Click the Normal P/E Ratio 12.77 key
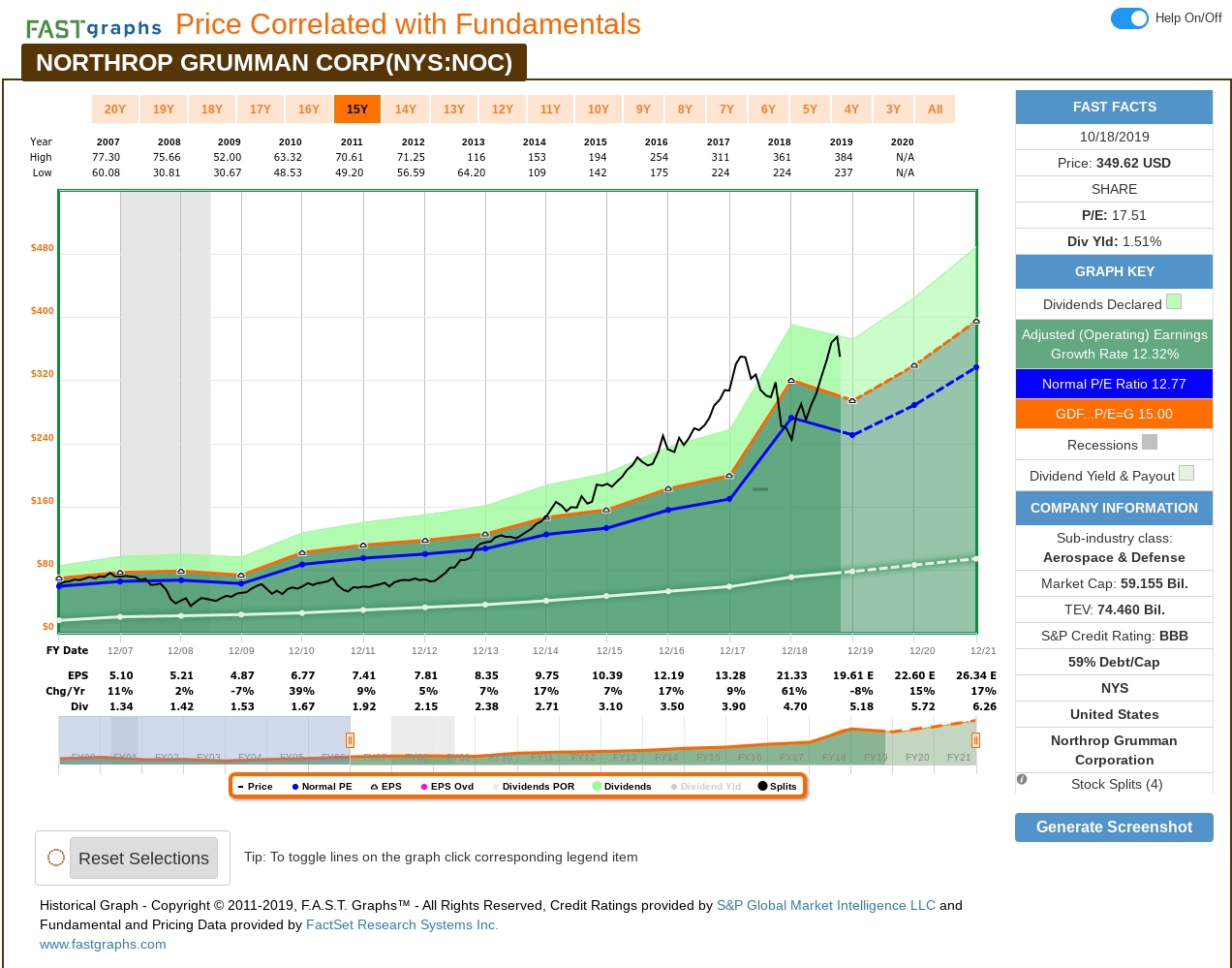This screenshot has width=1232, height=968. coord(1114,384)
